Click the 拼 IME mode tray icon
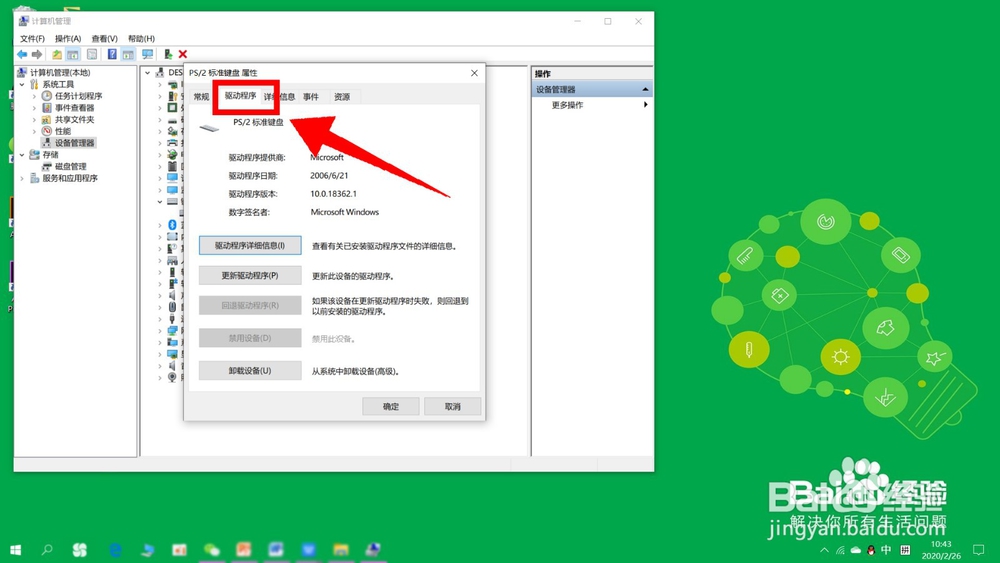1000x563 pixels. tap(905, 550)
